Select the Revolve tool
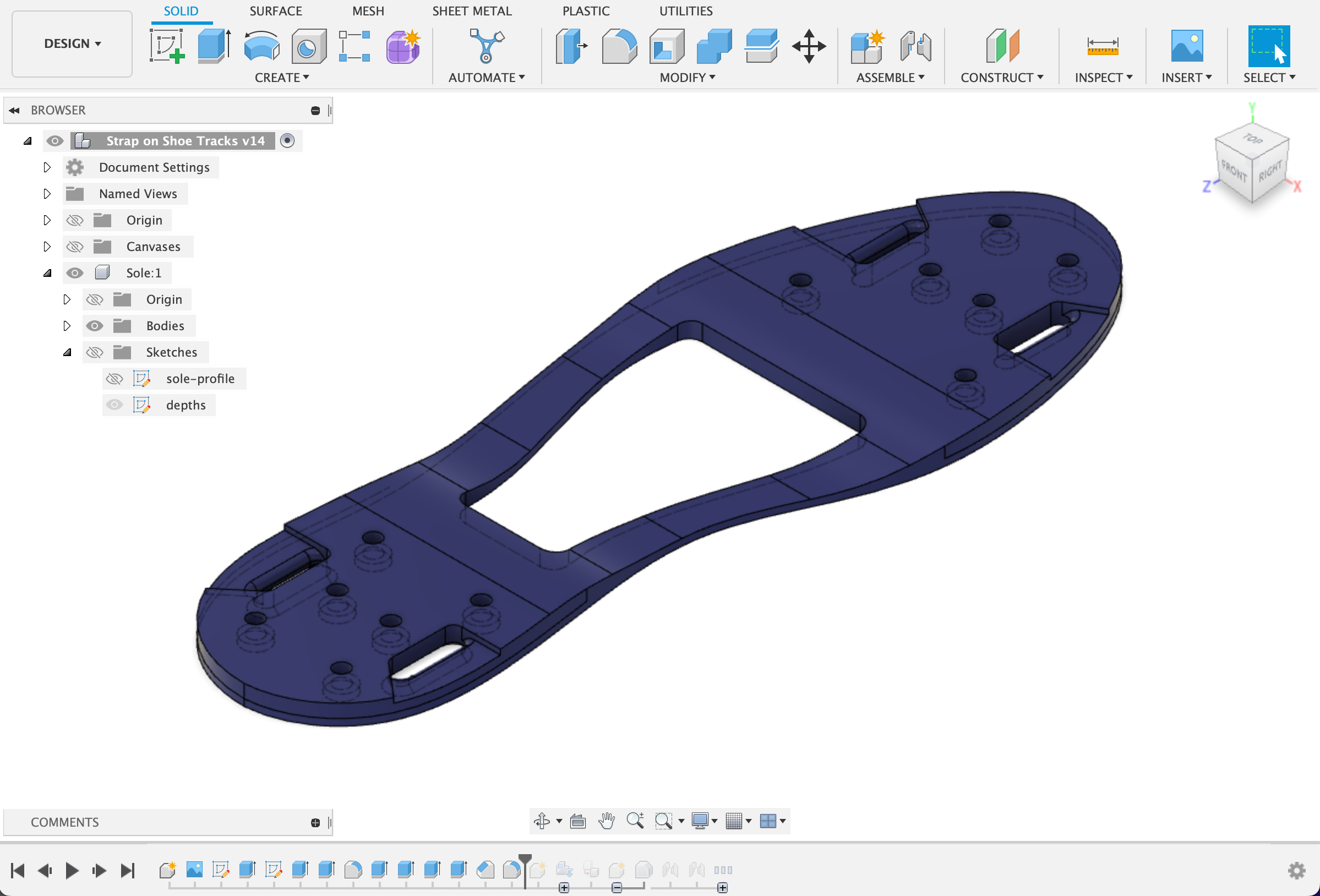The width and height of the screenshot is (1320, 896). (x=261, y=46)
